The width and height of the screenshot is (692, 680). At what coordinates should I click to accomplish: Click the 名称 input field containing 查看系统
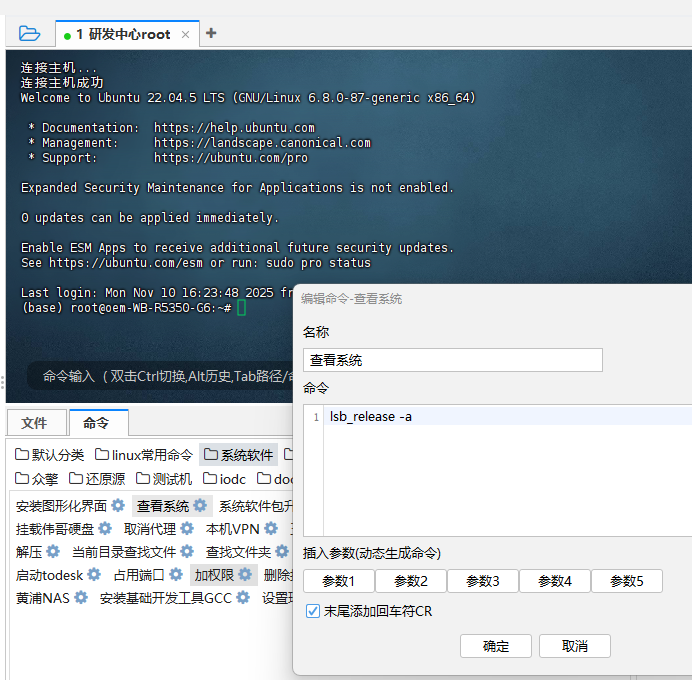pyautogui.click(x=452, y=360)
